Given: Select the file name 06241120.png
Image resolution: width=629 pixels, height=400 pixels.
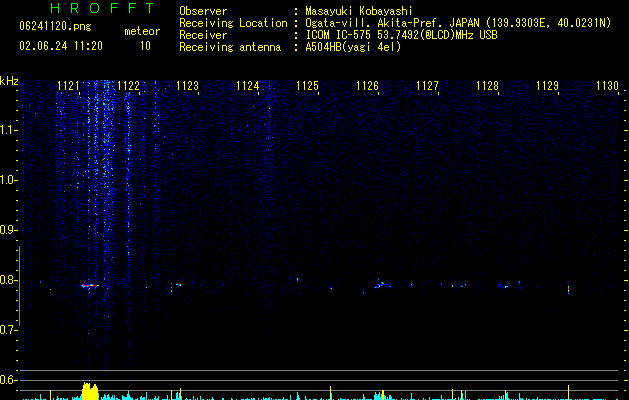Looking at the screenshot, I should pos(55,27).
